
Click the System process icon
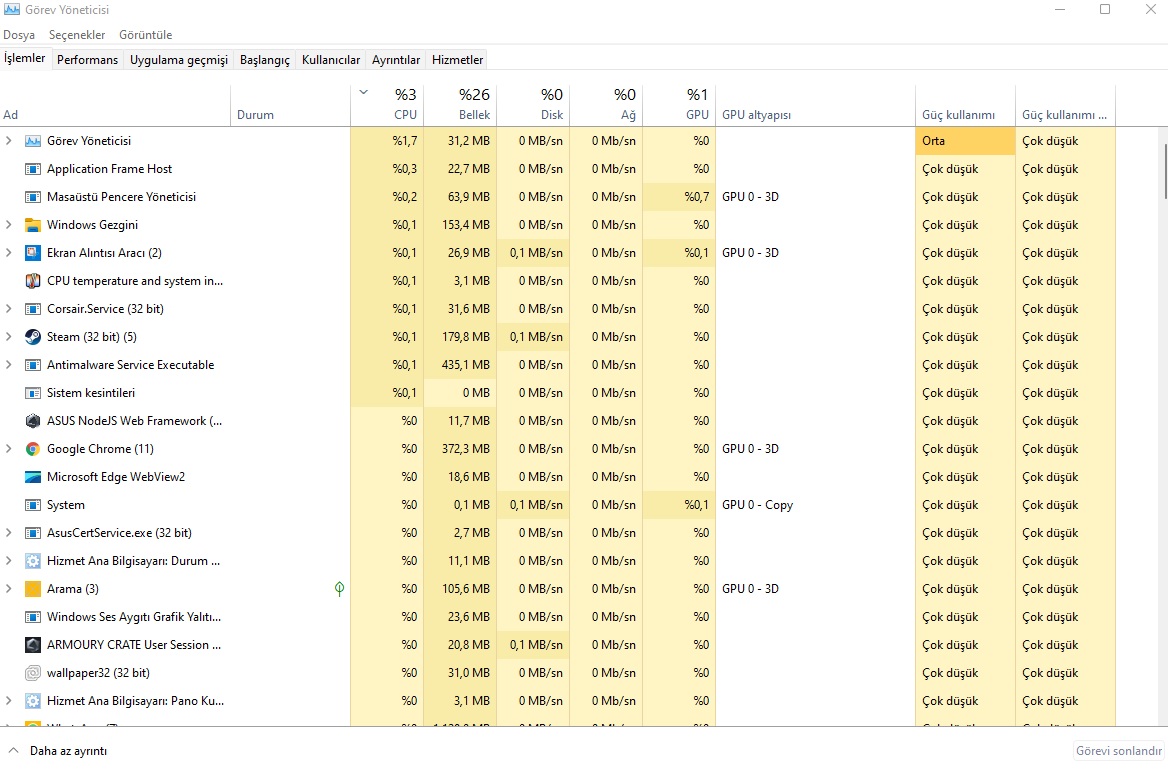pos(33,505)
